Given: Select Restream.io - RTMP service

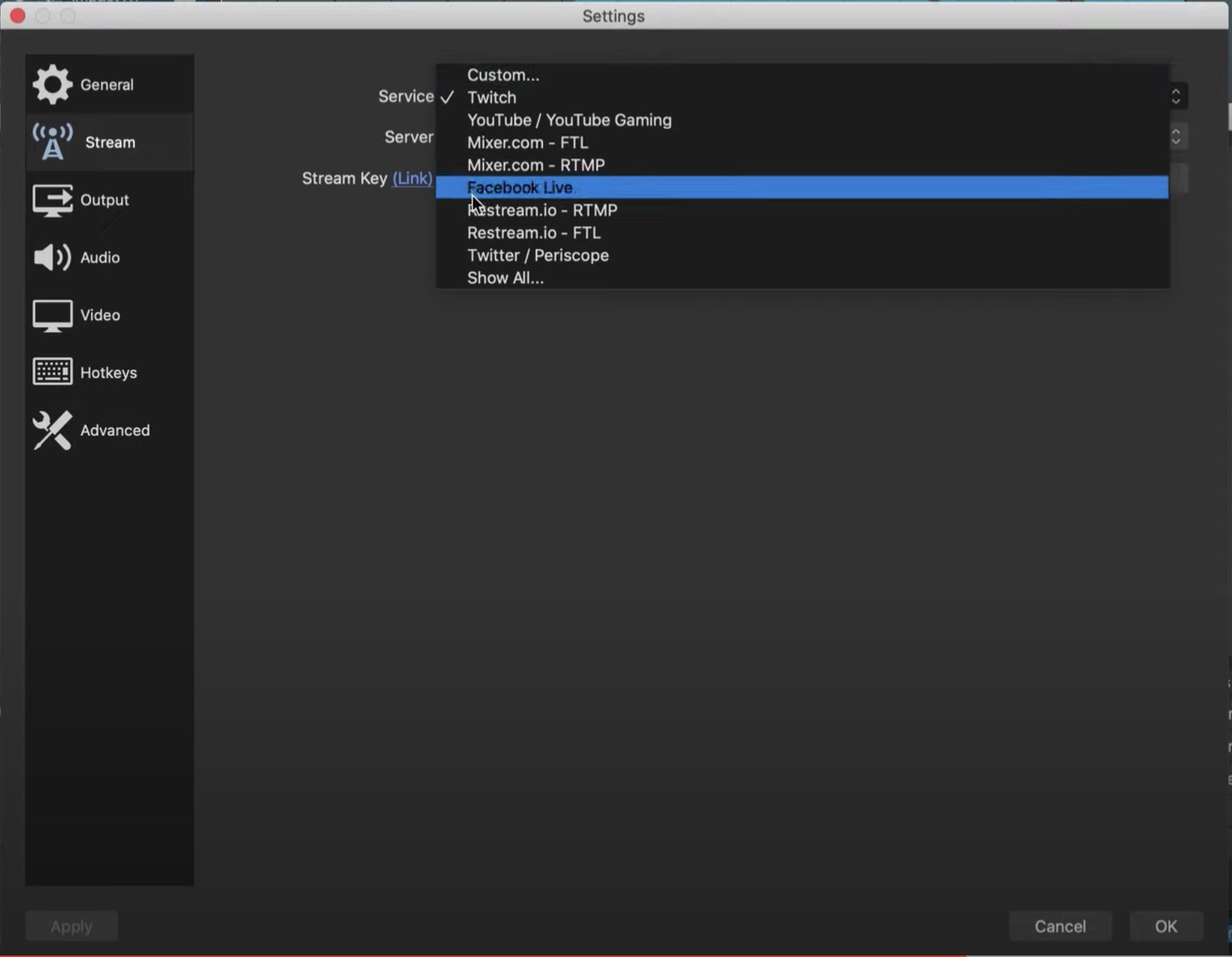Looking at the screenshot, I should pyautogui.click(x=802, y=210).
